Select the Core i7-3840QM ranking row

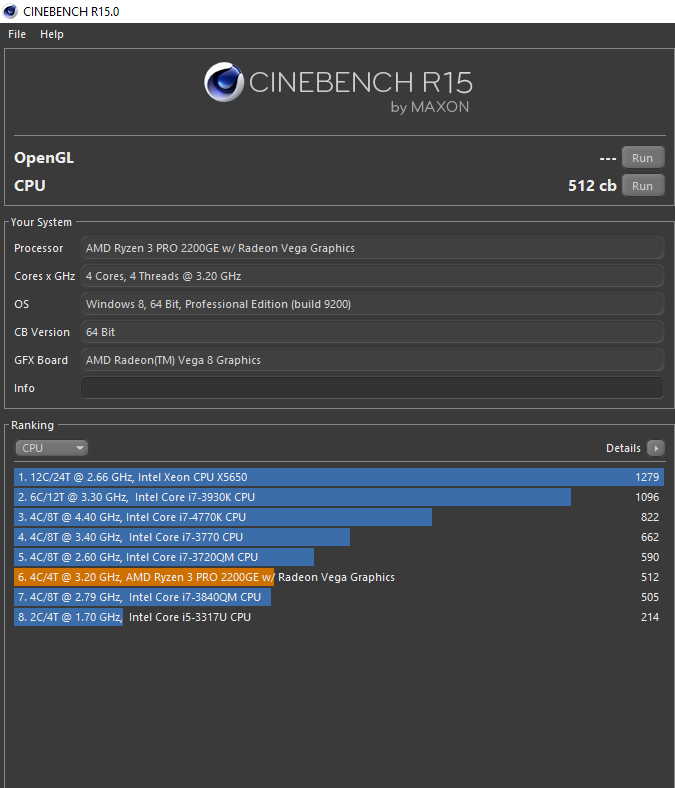pyautogui.click(x=339, y=597)
